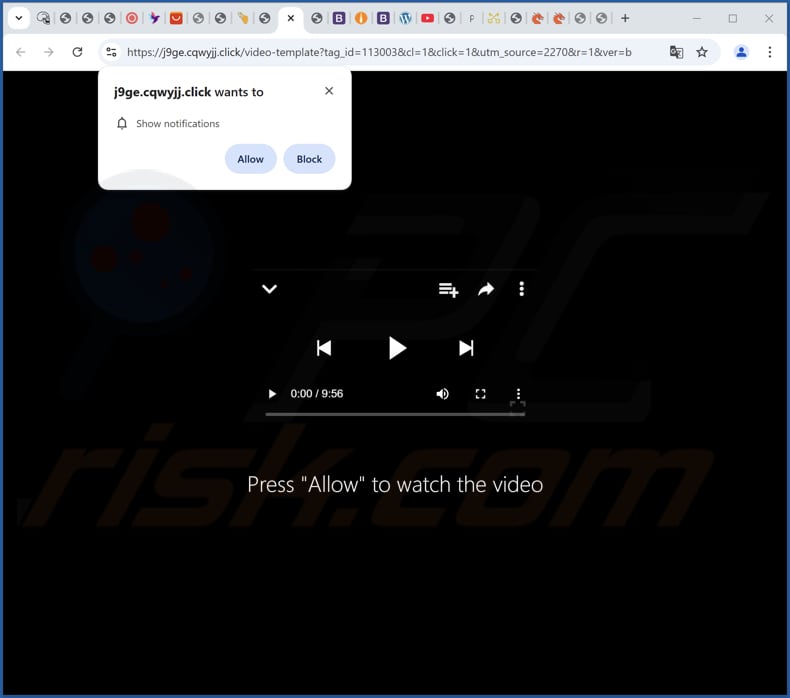This screenshot has height=698, width=790.
Task: Minimize the browser window
Action: pos(697,18)
